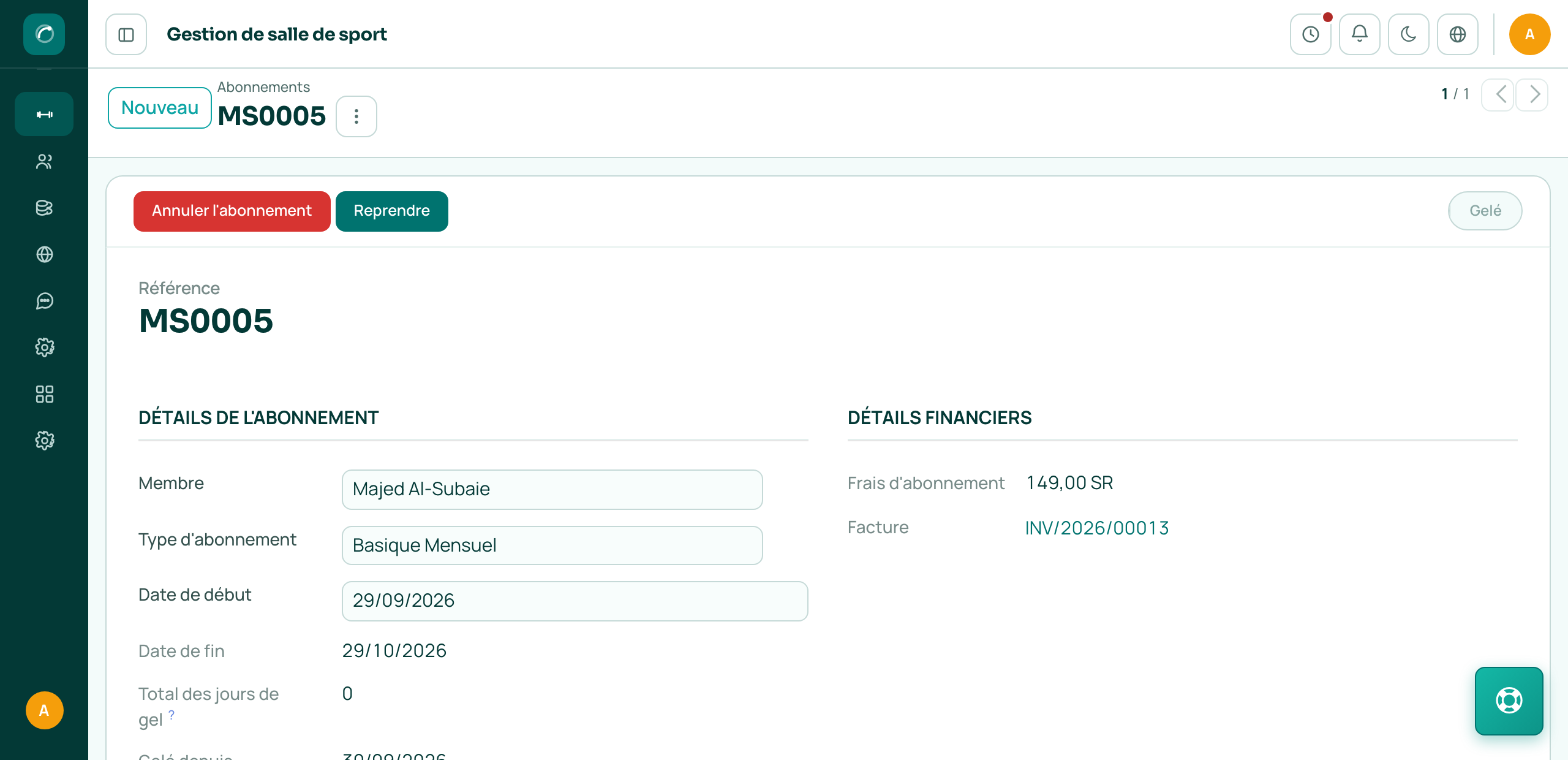Click the Date de début field

575,601
